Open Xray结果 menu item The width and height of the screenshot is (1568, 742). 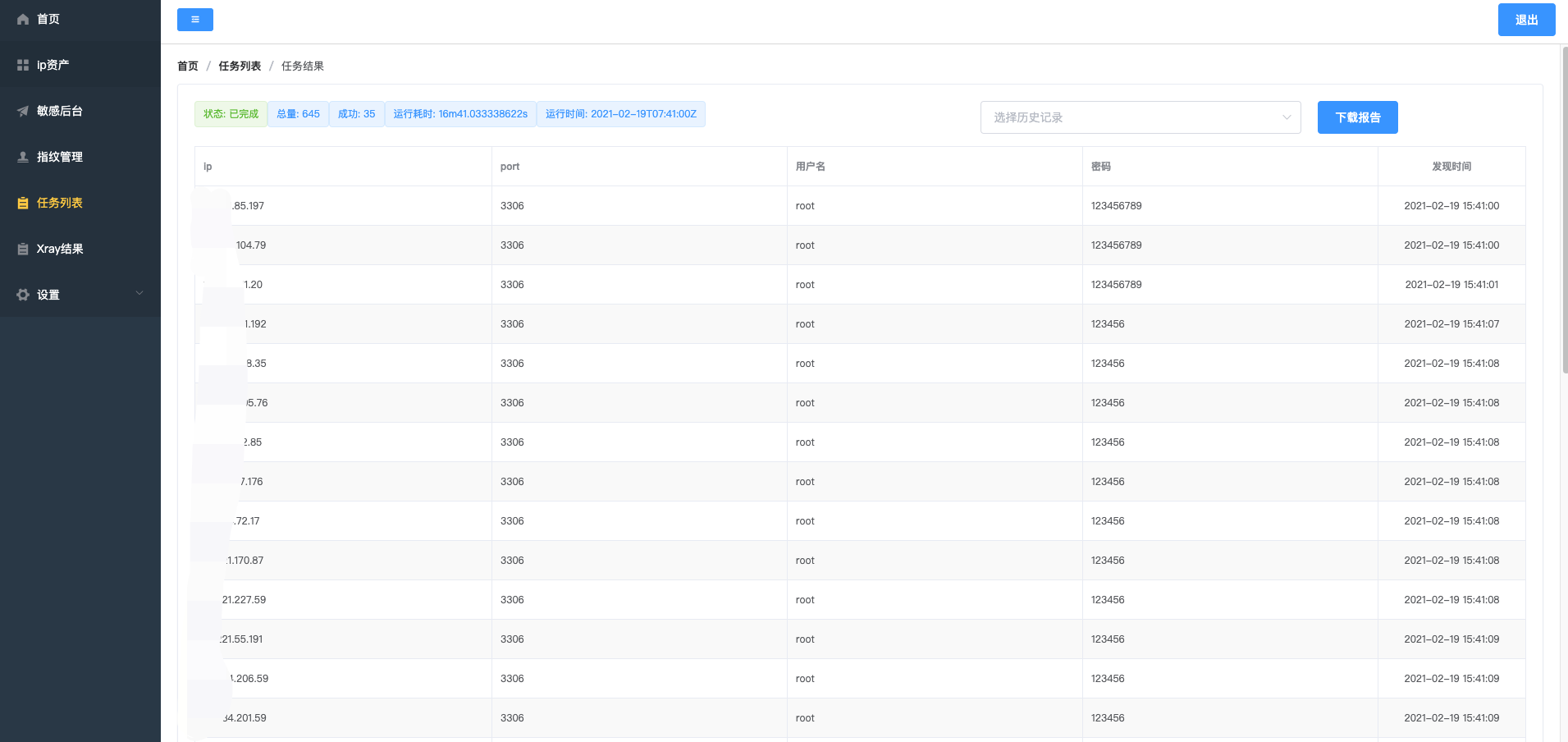click(80, 249)
